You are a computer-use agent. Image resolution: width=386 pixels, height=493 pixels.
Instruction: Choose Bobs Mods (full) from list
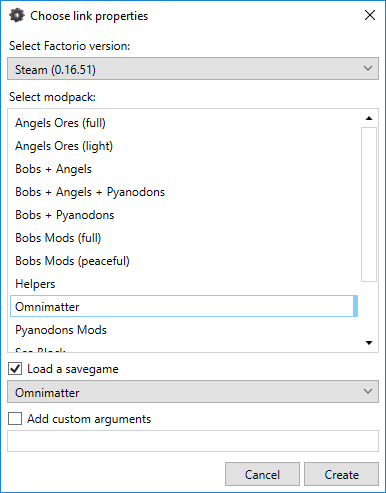tap(184, 238)
